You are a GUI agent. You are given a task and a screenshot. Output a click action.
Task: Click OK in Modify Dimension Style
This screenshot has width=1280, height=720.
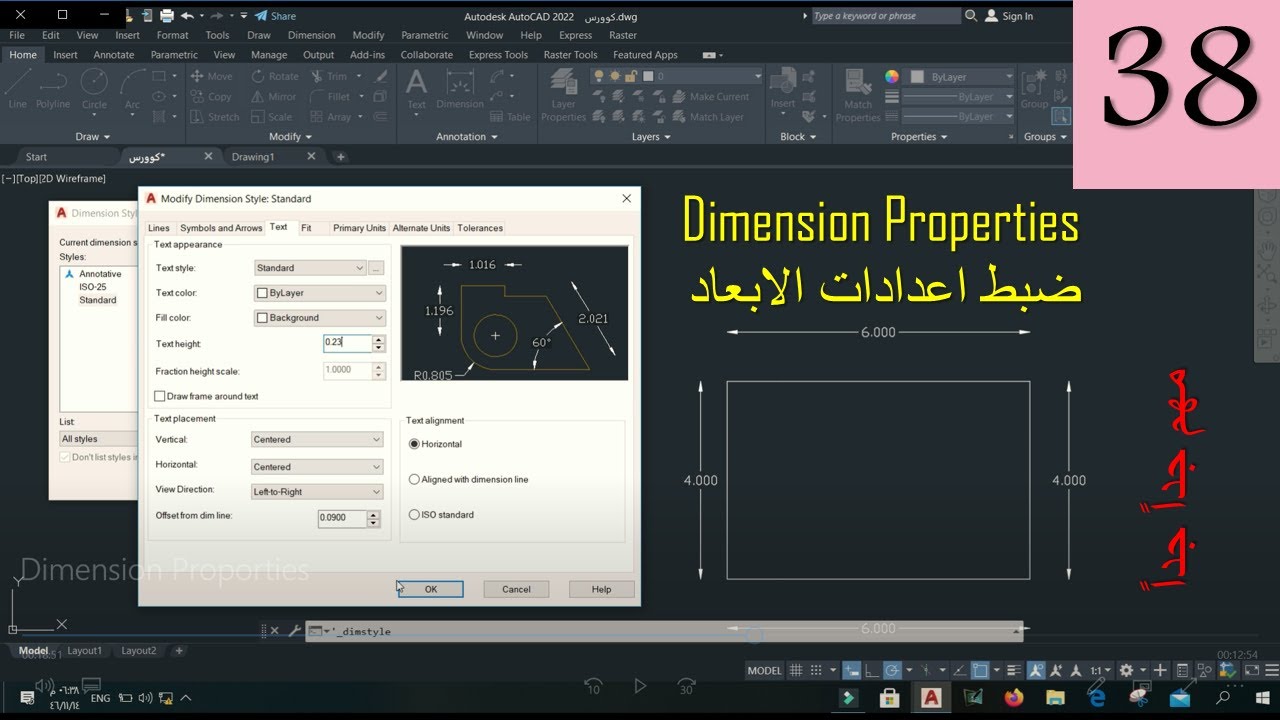coord(431,589)
